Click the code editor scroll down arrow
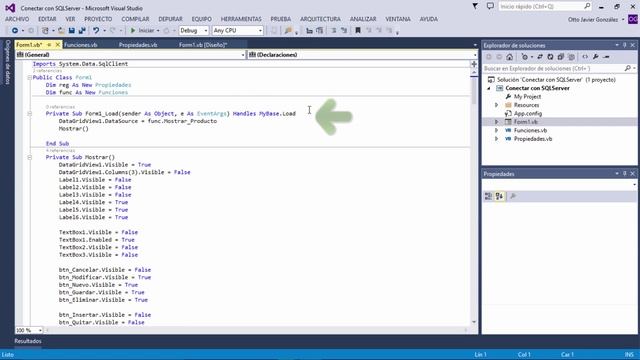Viewport: 640px width, 360px height. (x=474, y=322)
